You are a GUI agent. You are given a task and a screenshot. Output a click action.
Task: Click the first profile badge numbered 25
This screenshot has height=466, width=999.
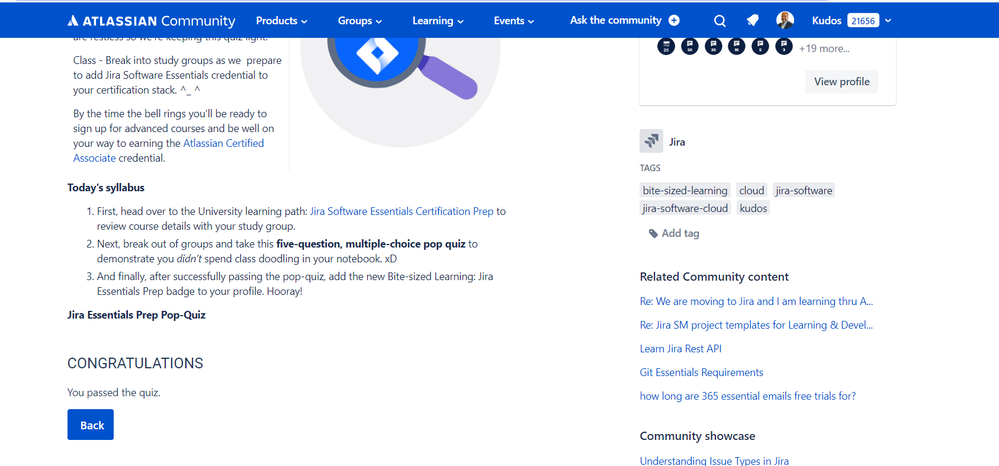(666, 46)
